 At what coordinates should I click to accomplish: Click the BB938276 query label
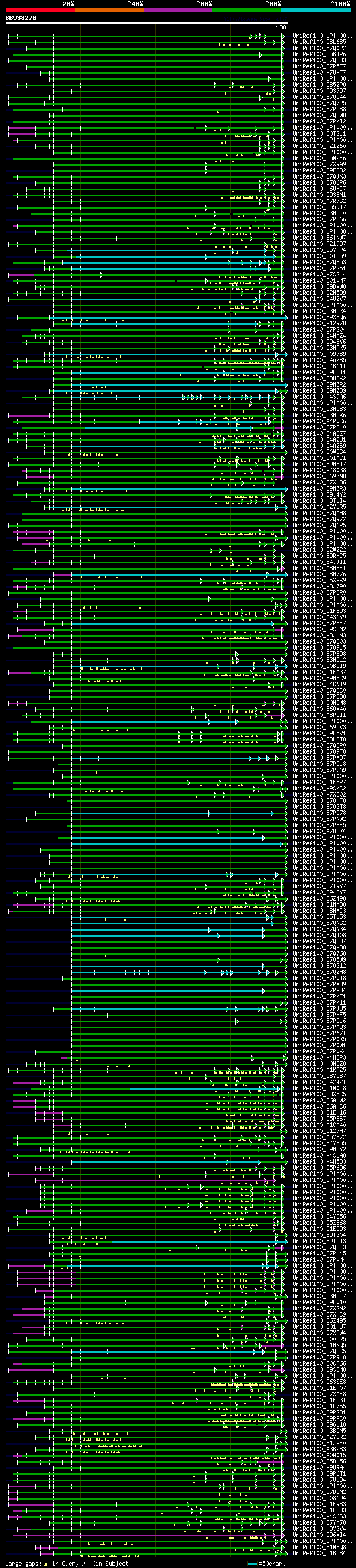[21, 18]
